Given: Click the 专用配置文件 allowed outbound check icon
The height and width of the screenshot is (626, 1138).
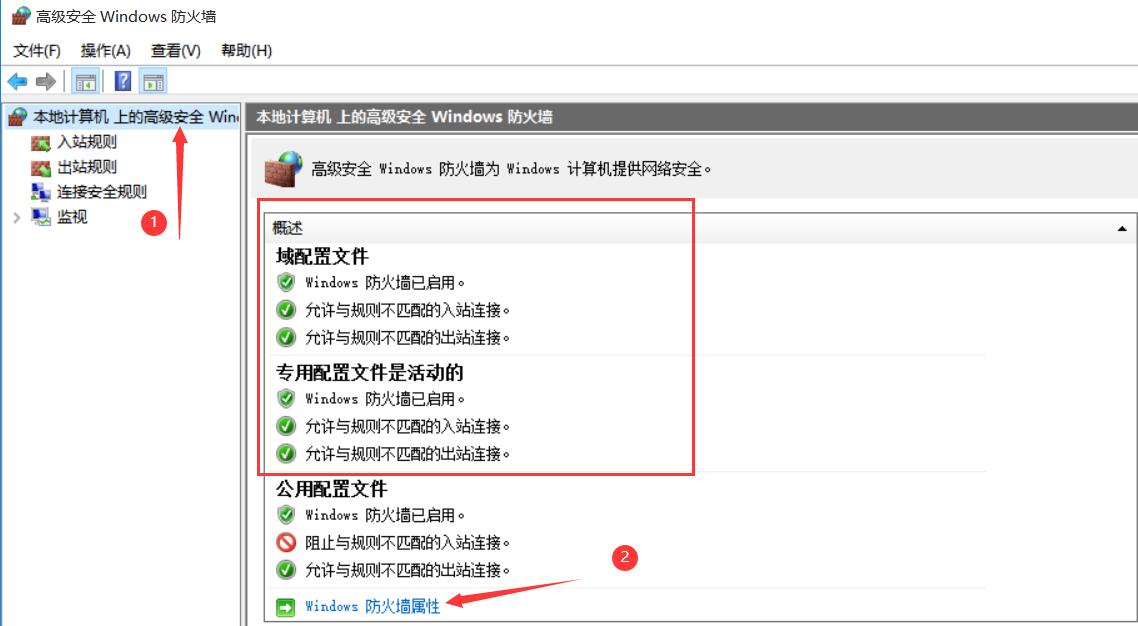Looking at the screenshot, I should pyautogui.click(x=286, y=454).
